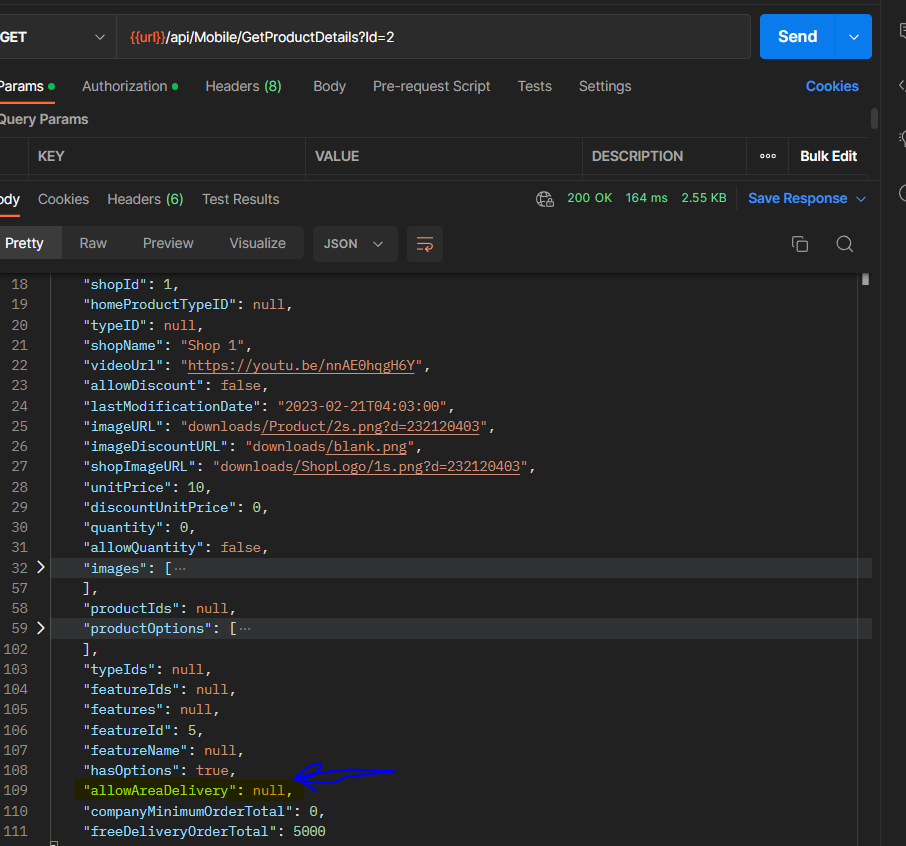The width and height of the screenshot is (906, 846).
Task: Open the youtu.be video link
Action: [x=300, y=365]
